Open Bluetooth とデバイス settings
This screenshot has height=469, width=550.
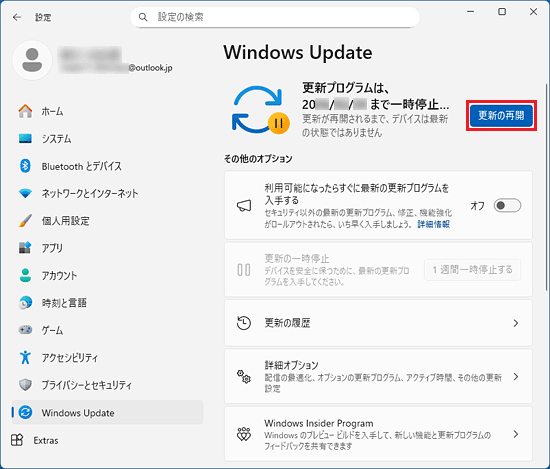(107, 166)
